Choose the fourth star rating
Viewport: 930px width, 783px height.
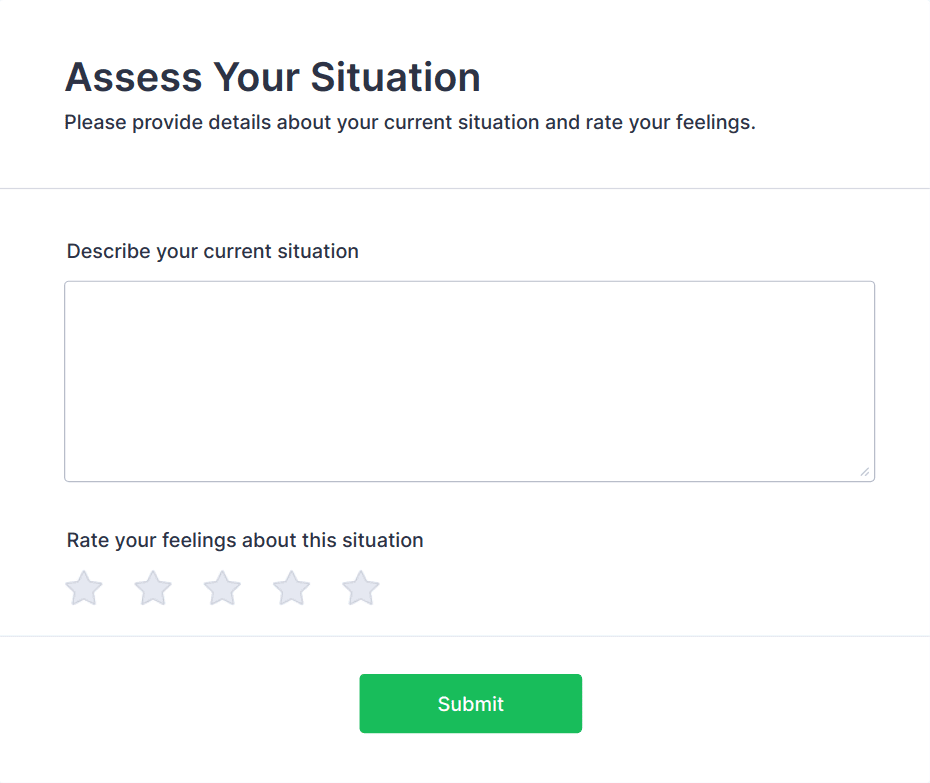(x=292, y=588)
